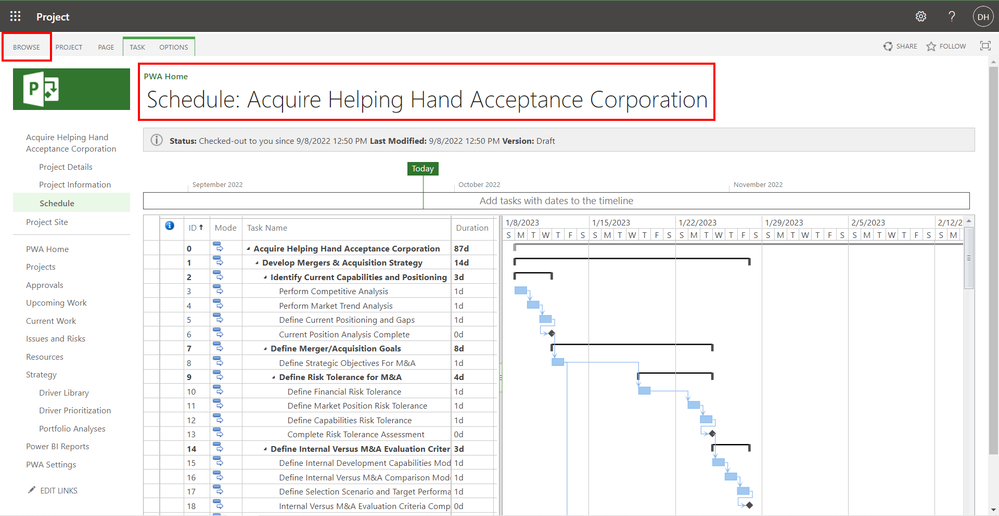This screenshot has height=516, width=999.
Task: Click the pencil icon beside EDIT LINKS
Action: (x=32, y=490)
